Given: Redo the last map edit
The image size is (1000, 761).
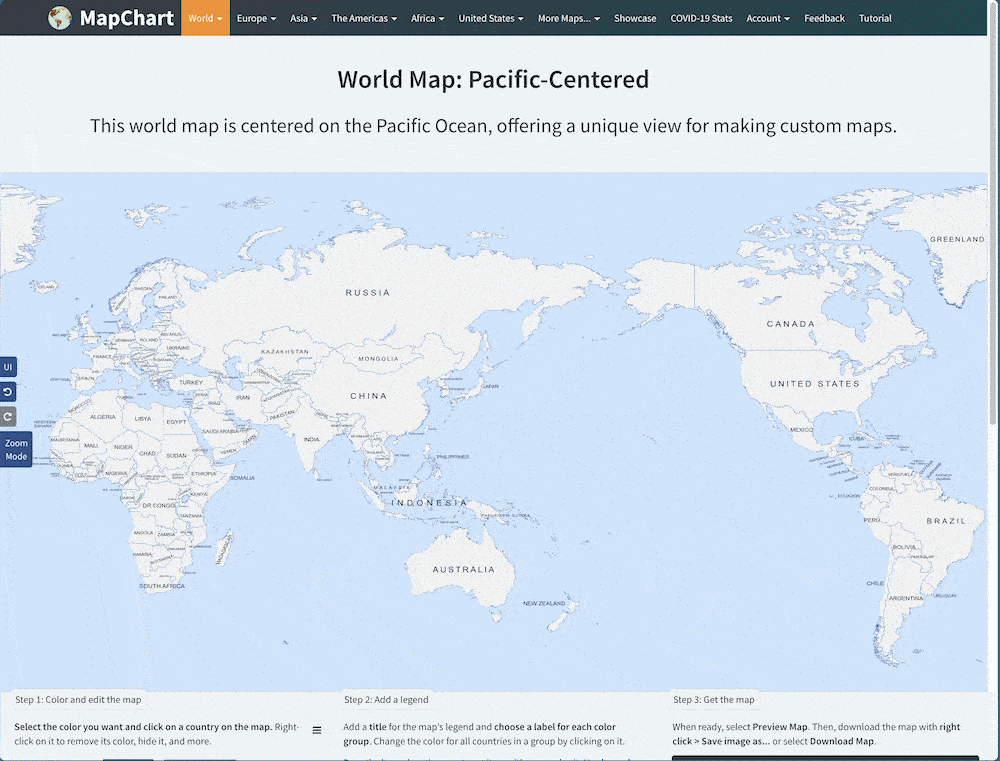Looking at the screenshot, I should [7, 416].
